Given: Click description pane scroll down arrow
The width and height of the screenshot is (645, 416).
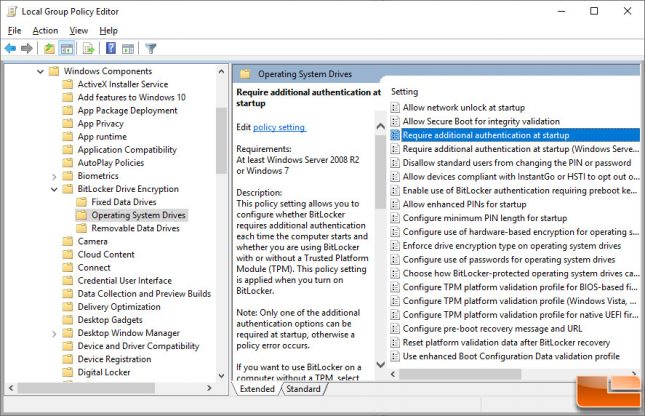Looking at the screenshot, I should pos(381,365).
